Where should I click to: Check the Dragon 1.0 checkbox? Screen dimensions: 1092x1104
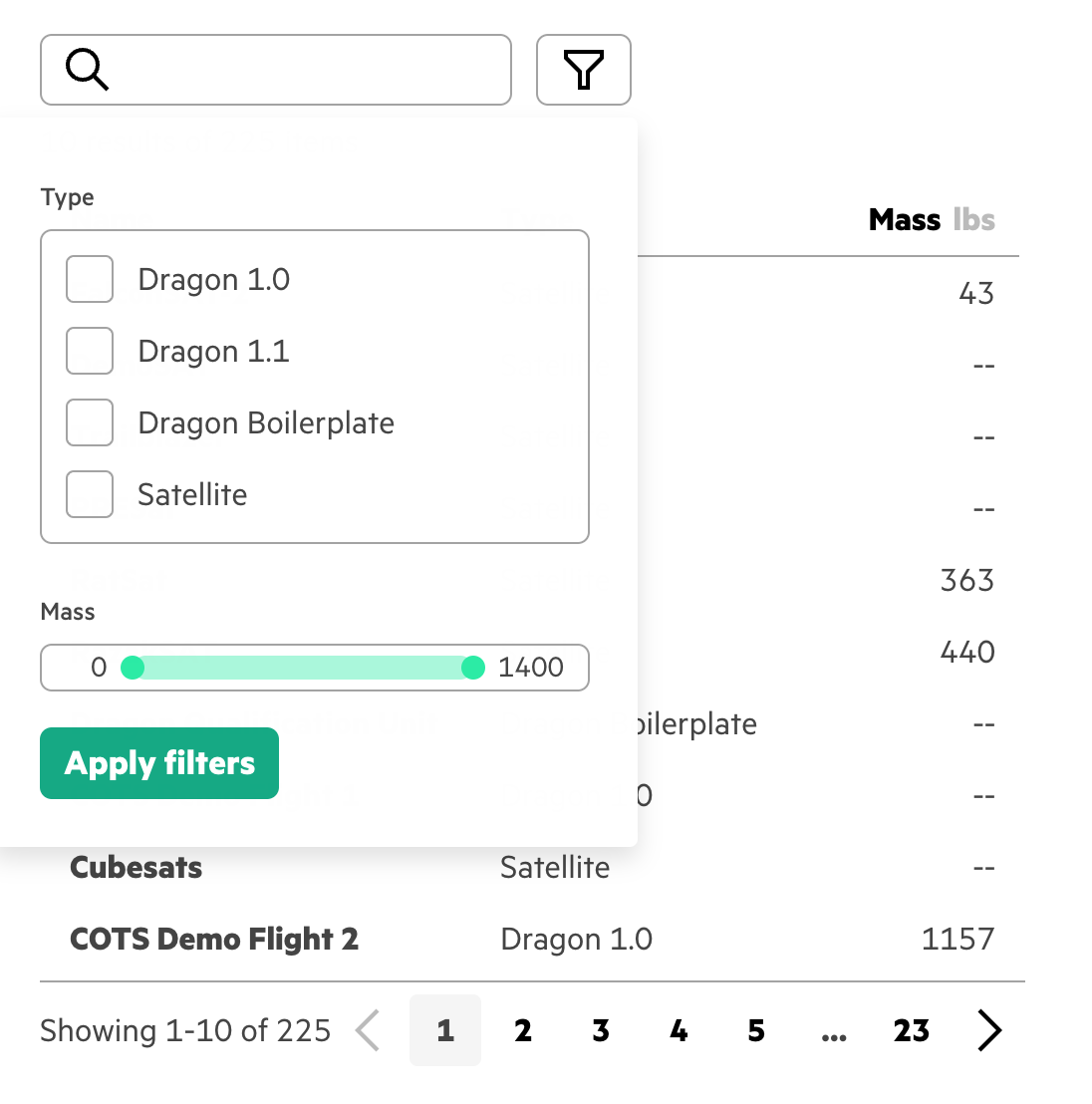click(90, 279)
